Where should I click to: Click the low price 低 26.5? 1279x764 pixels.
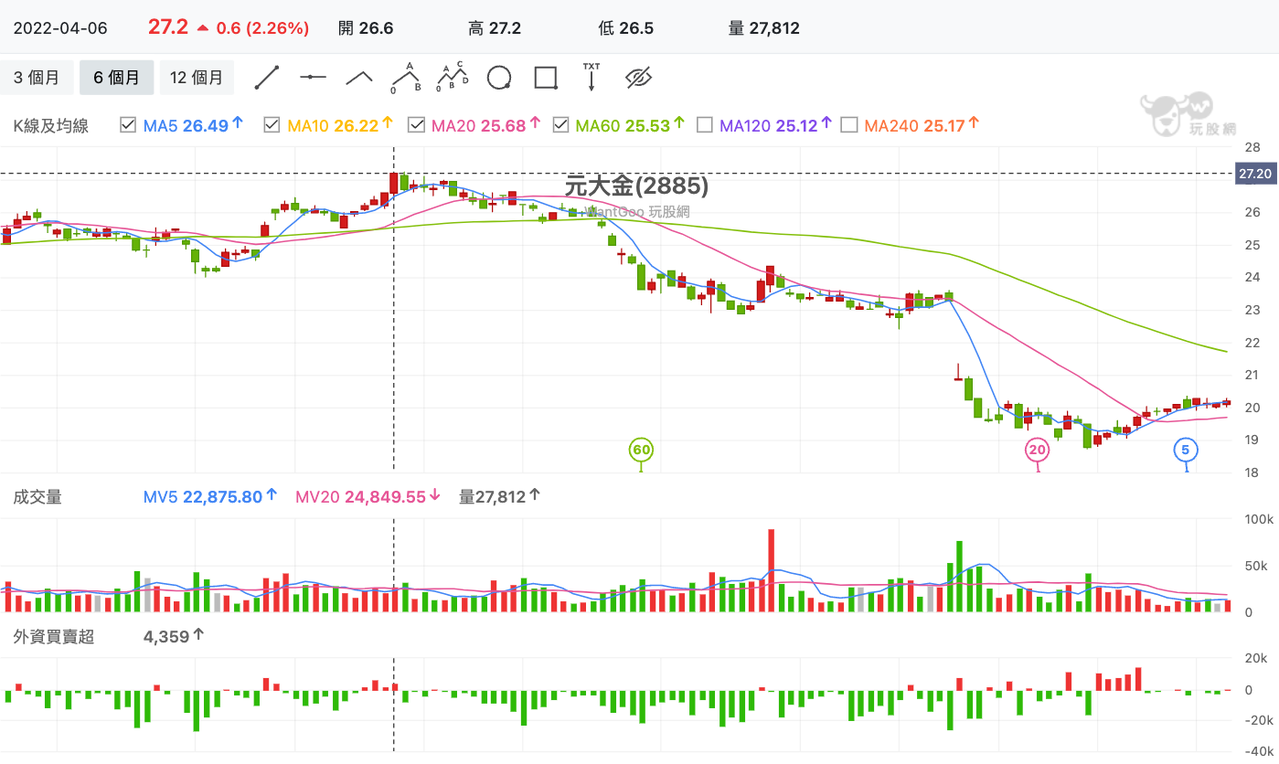point(625,28)
